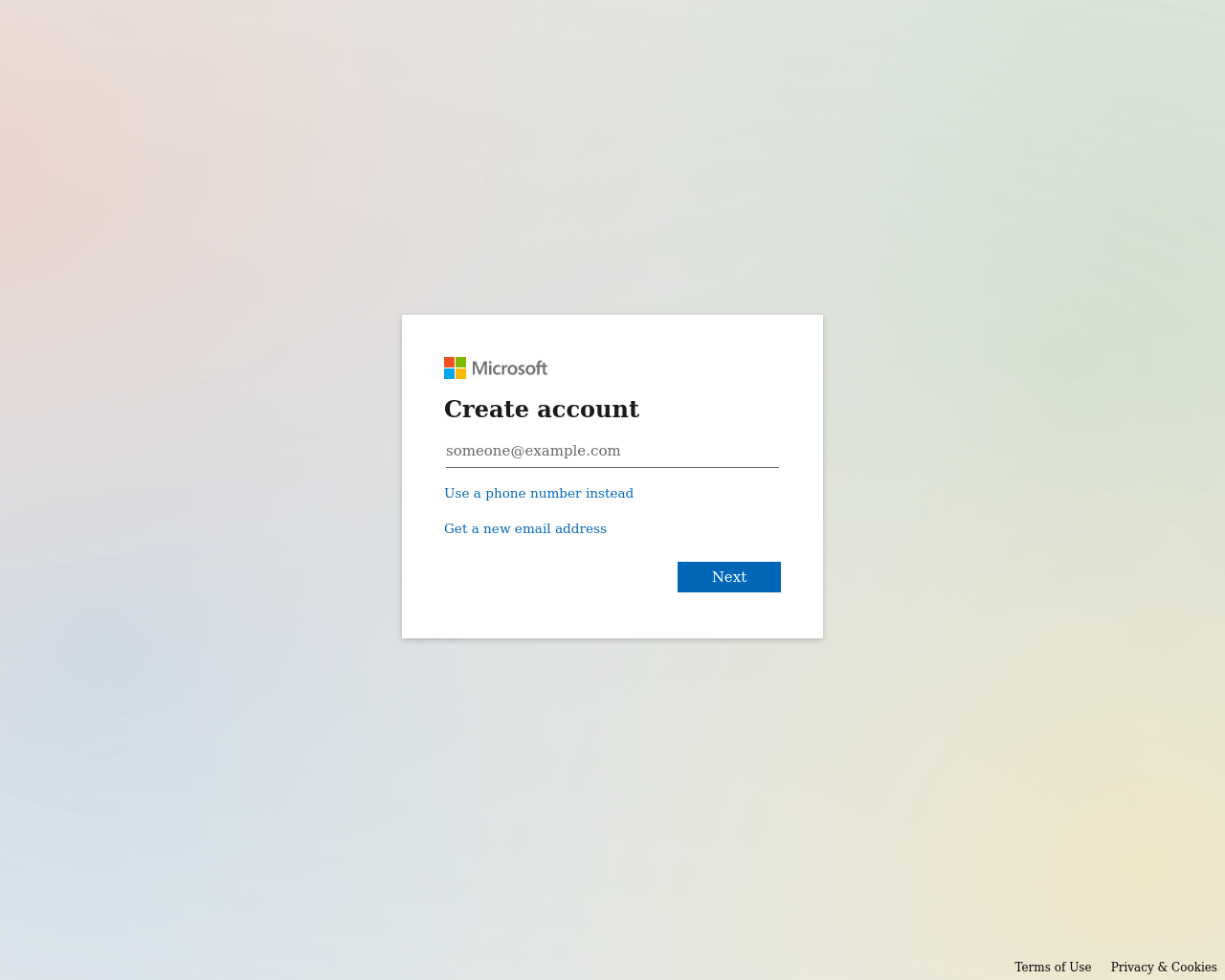Open Get a new email address link
The image size is (1225, 980).
pos(525,528)
